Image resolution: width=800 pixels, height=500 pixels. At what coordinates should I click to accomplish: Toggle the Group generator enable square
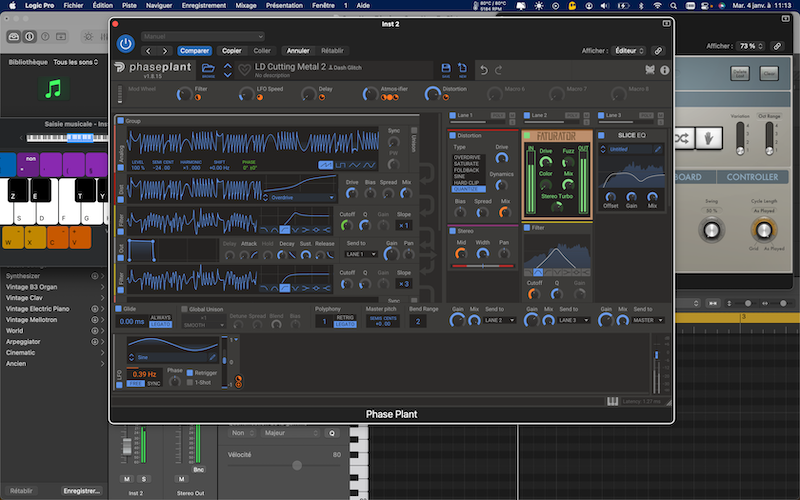tap(121, 120)
